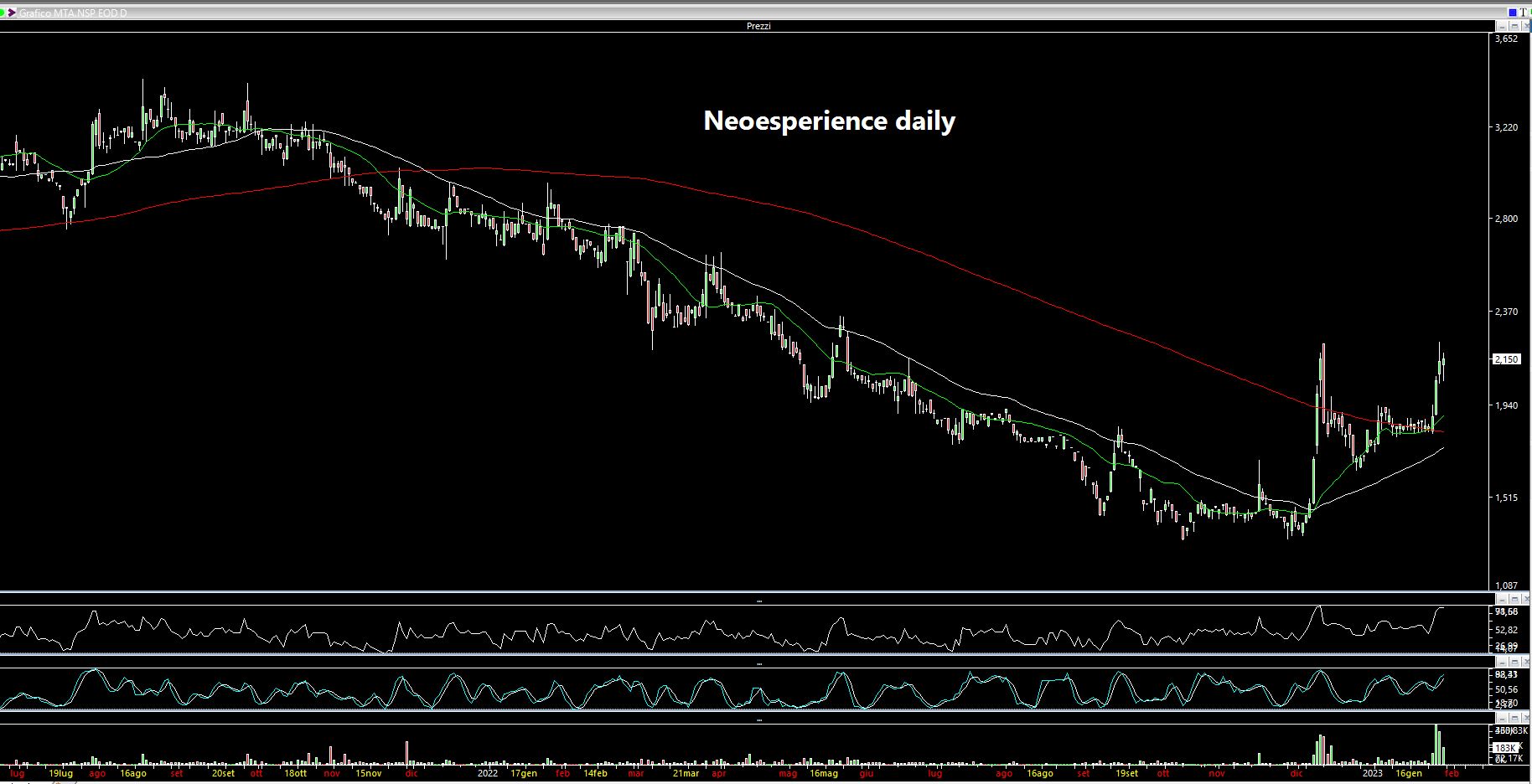
Task: Click the Grafico MTA.NSP EOD D title
Action: 73,13
